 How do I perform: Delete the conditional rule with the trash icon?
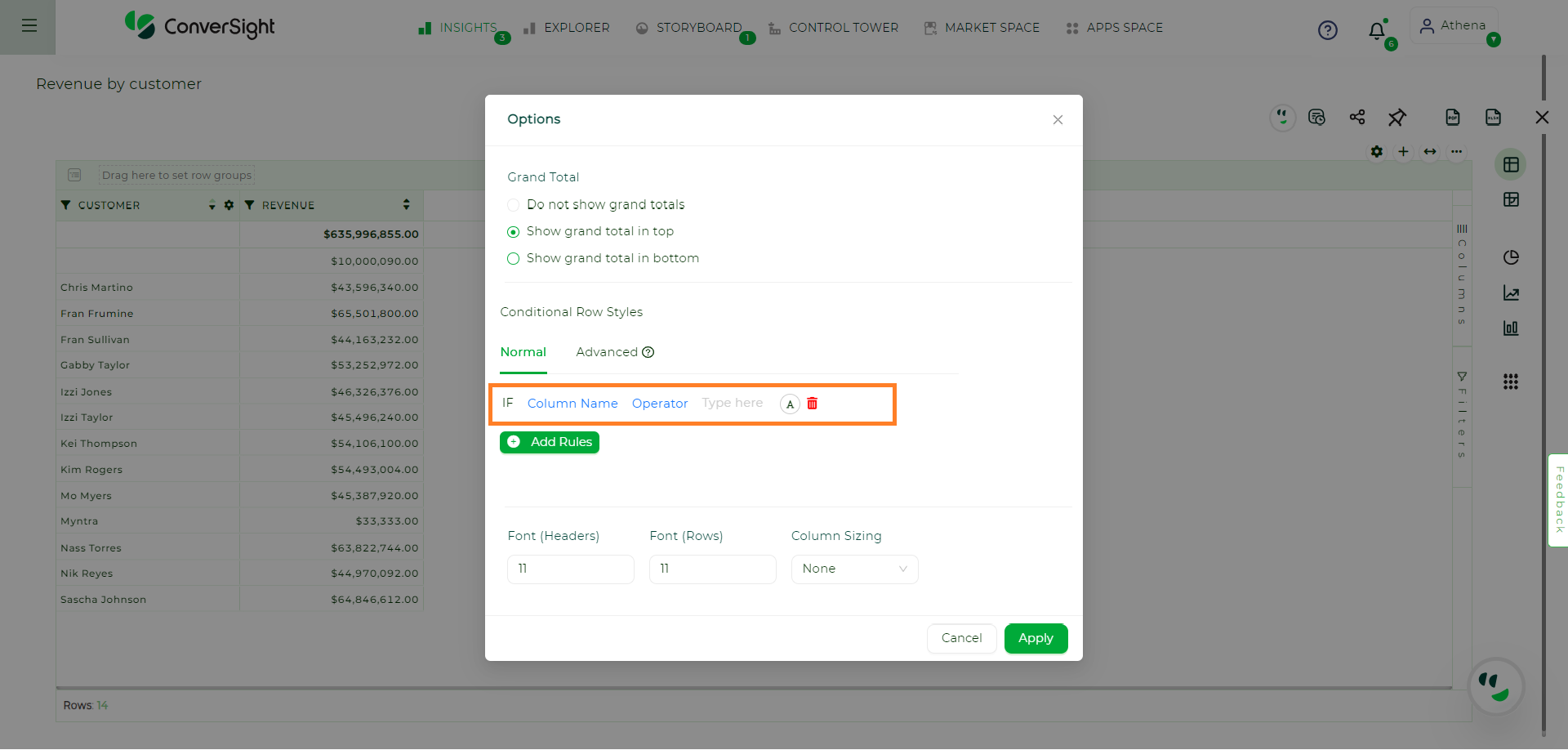(812, 404)
